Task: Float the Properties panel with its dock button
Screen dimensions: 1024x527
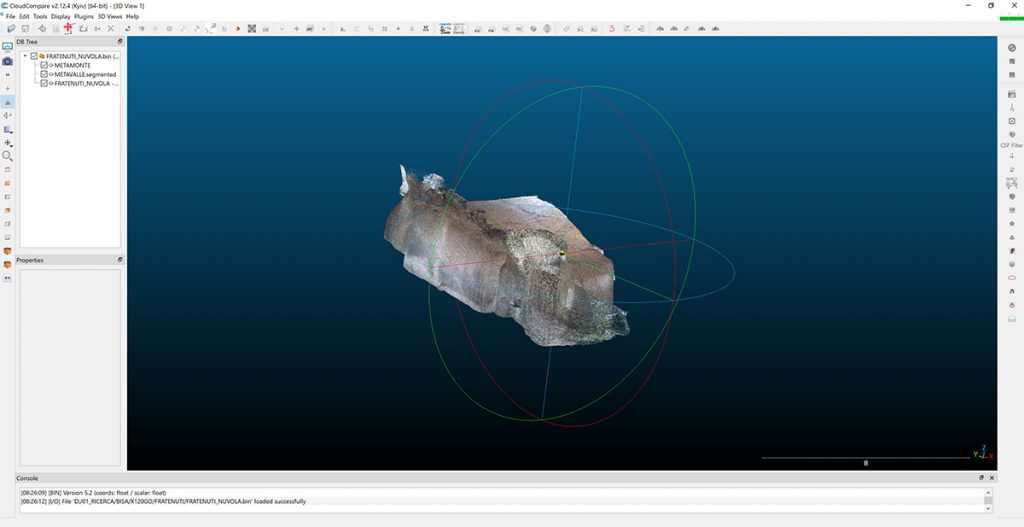Action: tap(119, 260)
